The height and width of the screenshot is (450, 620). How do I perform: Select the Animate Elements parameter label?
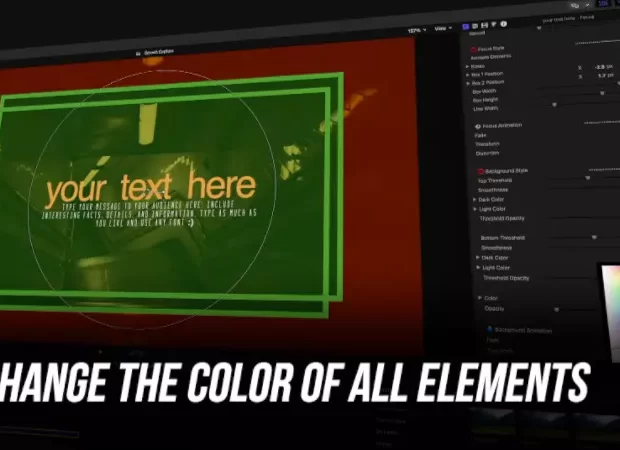coord(491,57)
